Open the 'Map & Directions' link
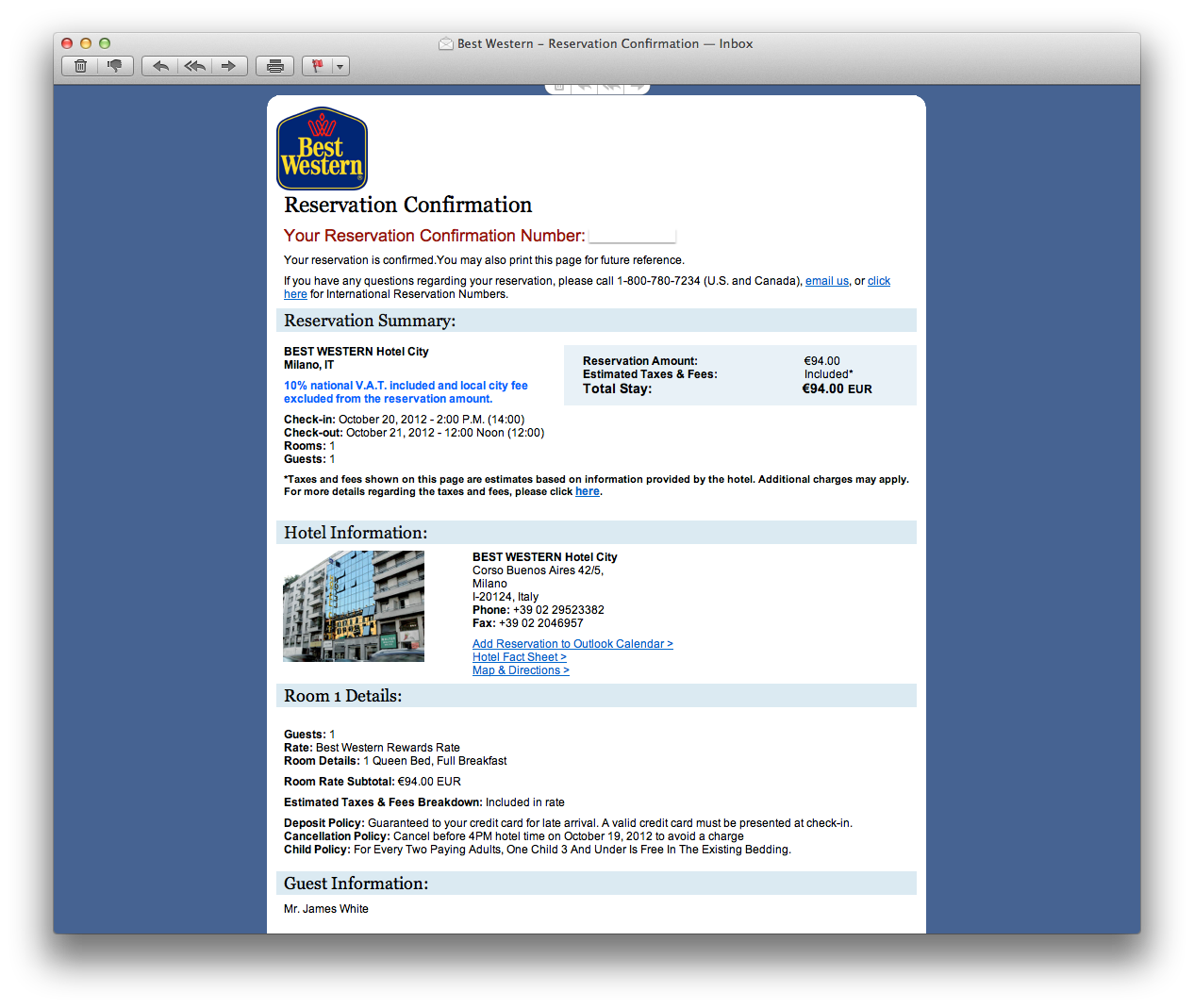This screenshot has height=1008, width=1194. click(x=521, y=670)
